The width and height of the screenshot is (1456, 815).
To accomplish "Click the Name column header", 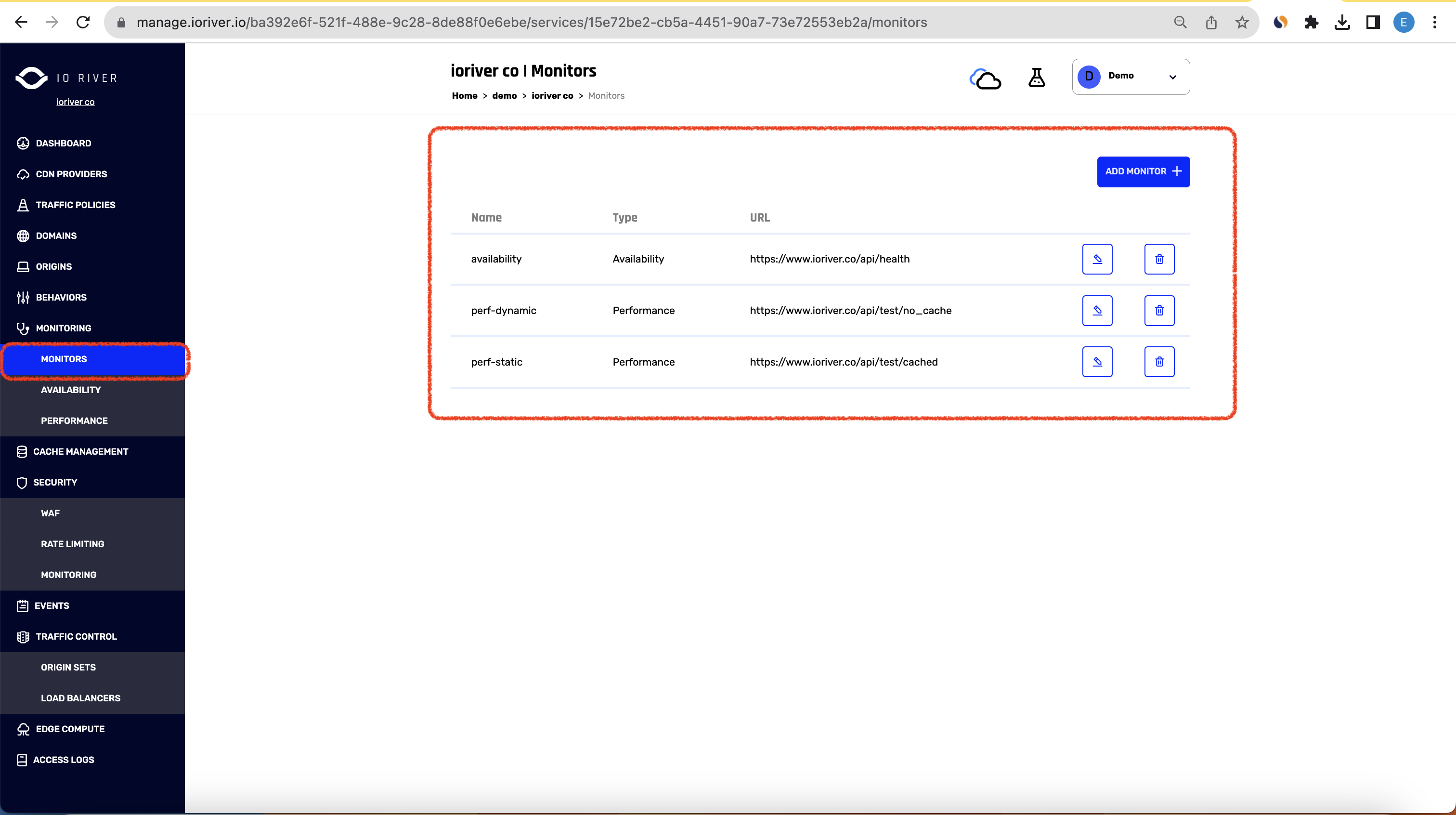I will pyautogui.click(x=486, y=218).
